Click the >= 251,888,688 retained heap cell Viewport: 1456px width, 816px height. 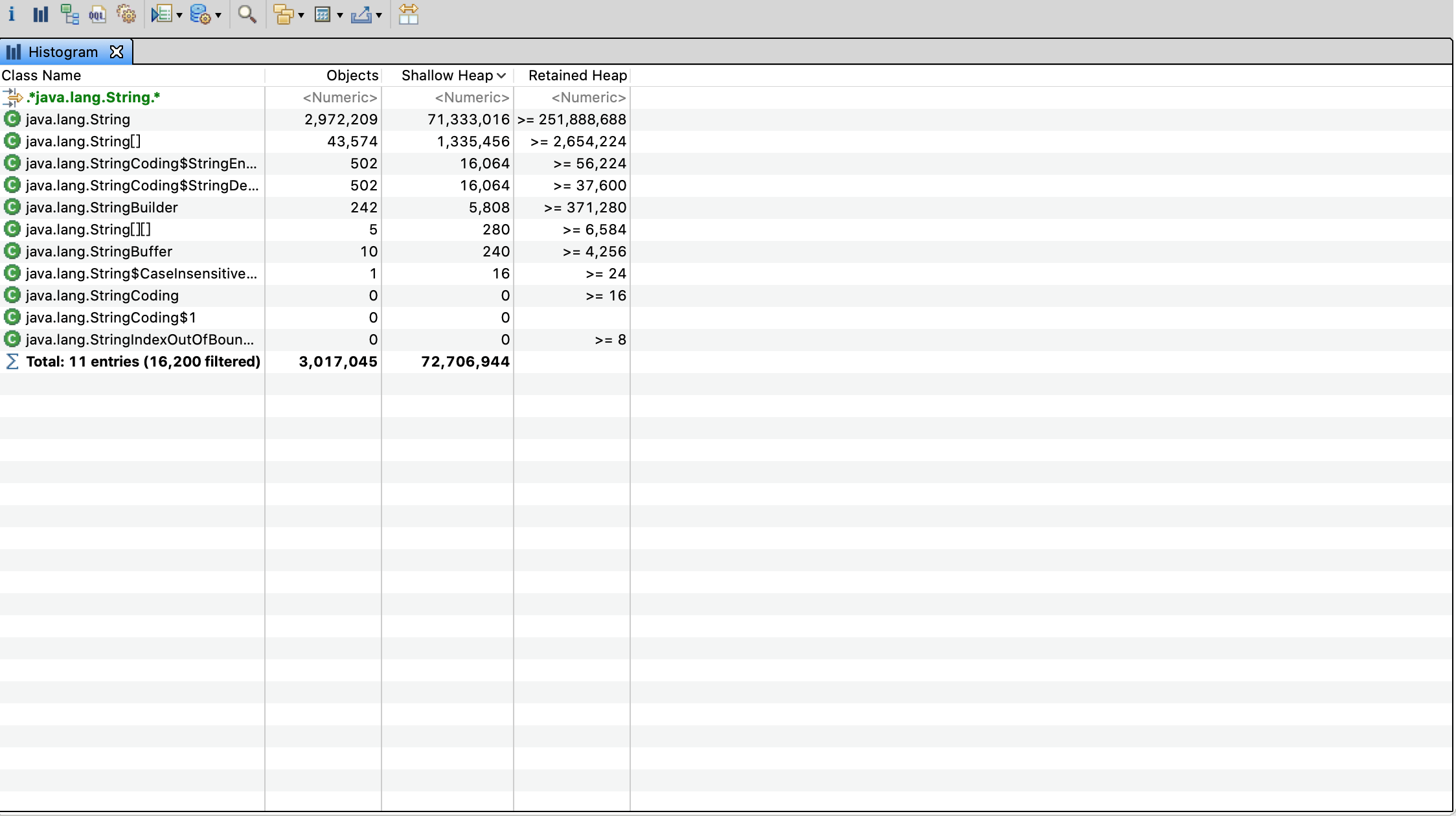tap(572, 119)
